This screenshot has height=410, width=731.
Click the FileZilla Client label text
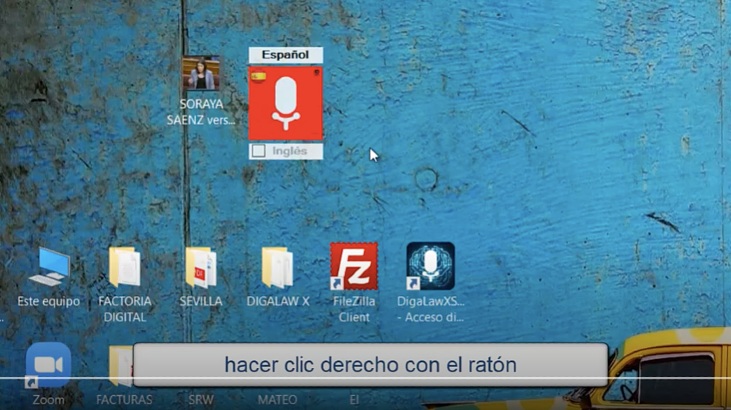354,309
